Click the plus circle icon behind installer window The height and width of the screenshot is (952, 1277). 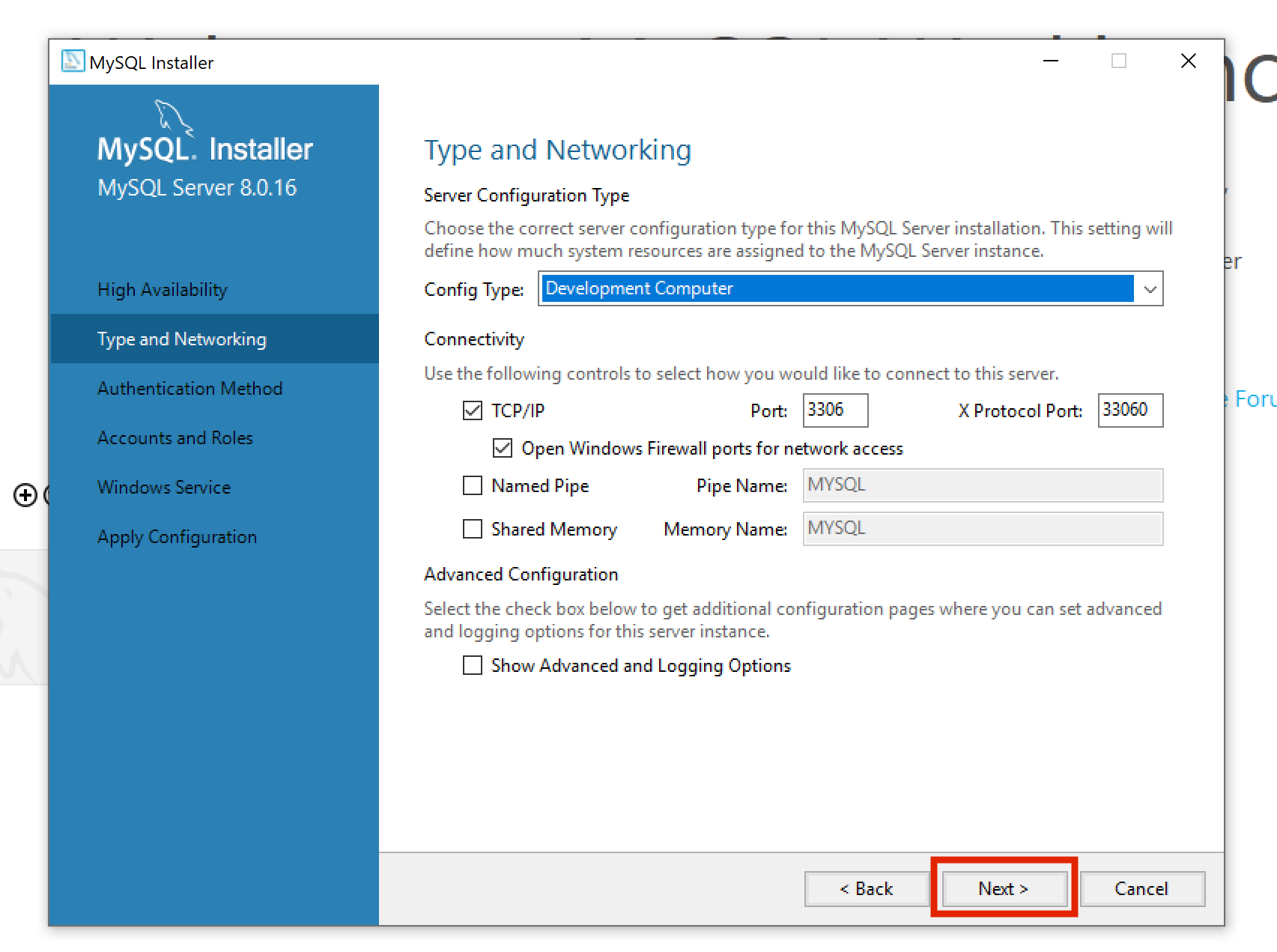point(25,495)
